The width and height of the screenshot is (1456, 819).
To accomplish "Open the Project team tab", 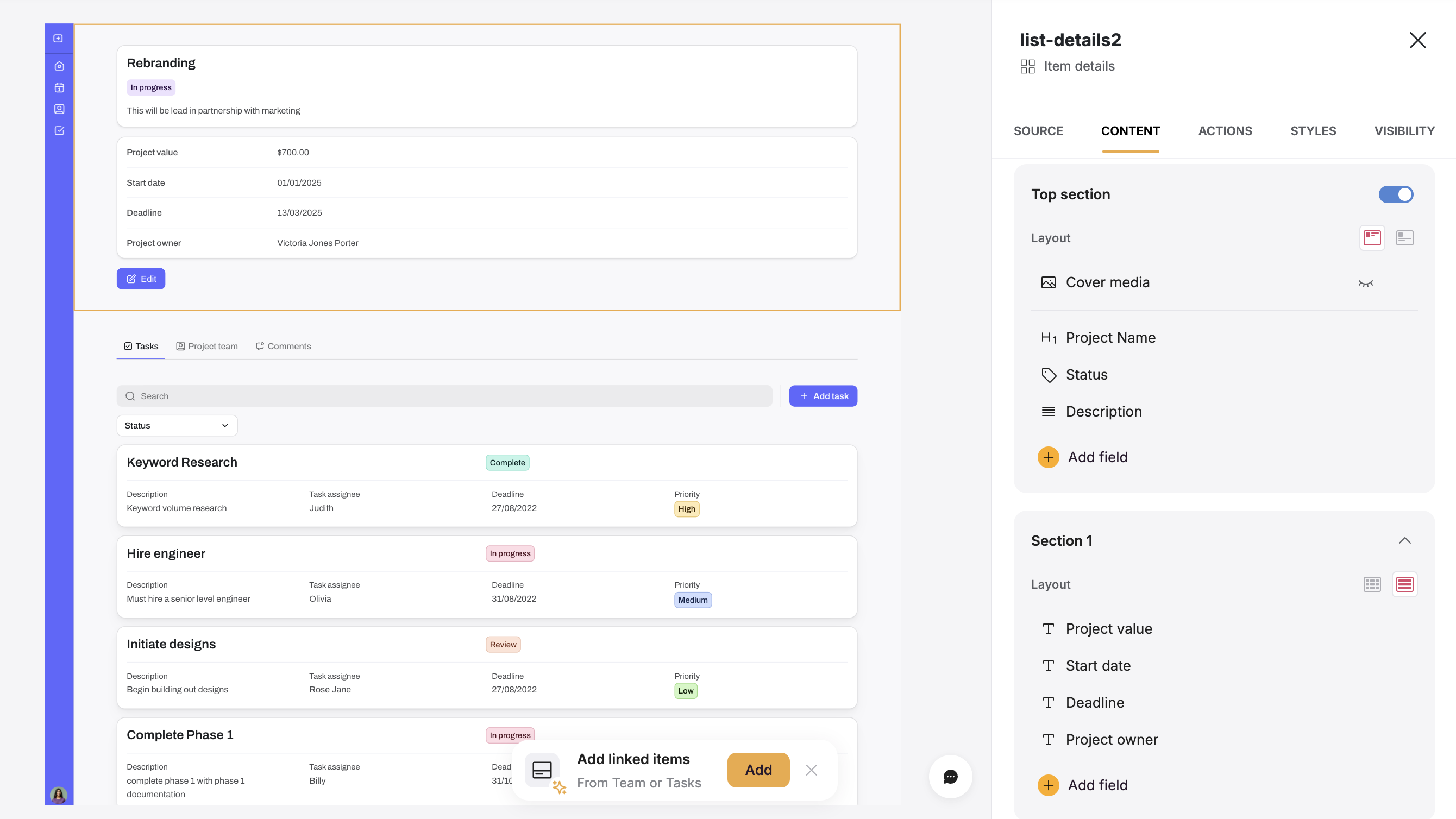I will pyautogui.click(x=207, y=346).
